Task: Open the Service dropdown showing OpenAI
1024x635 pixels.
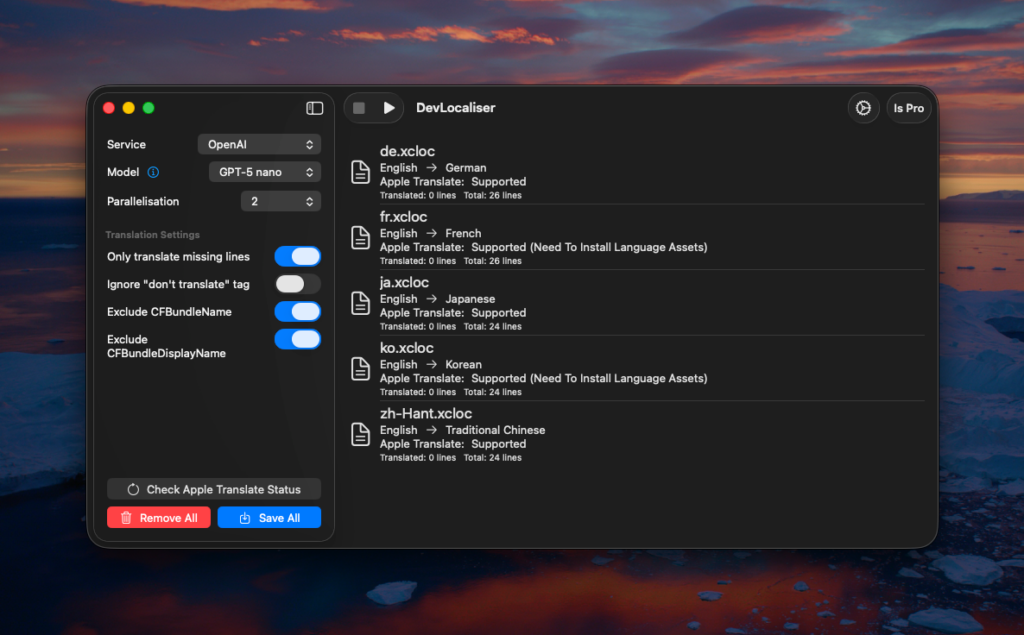Action: coord(259,145)
